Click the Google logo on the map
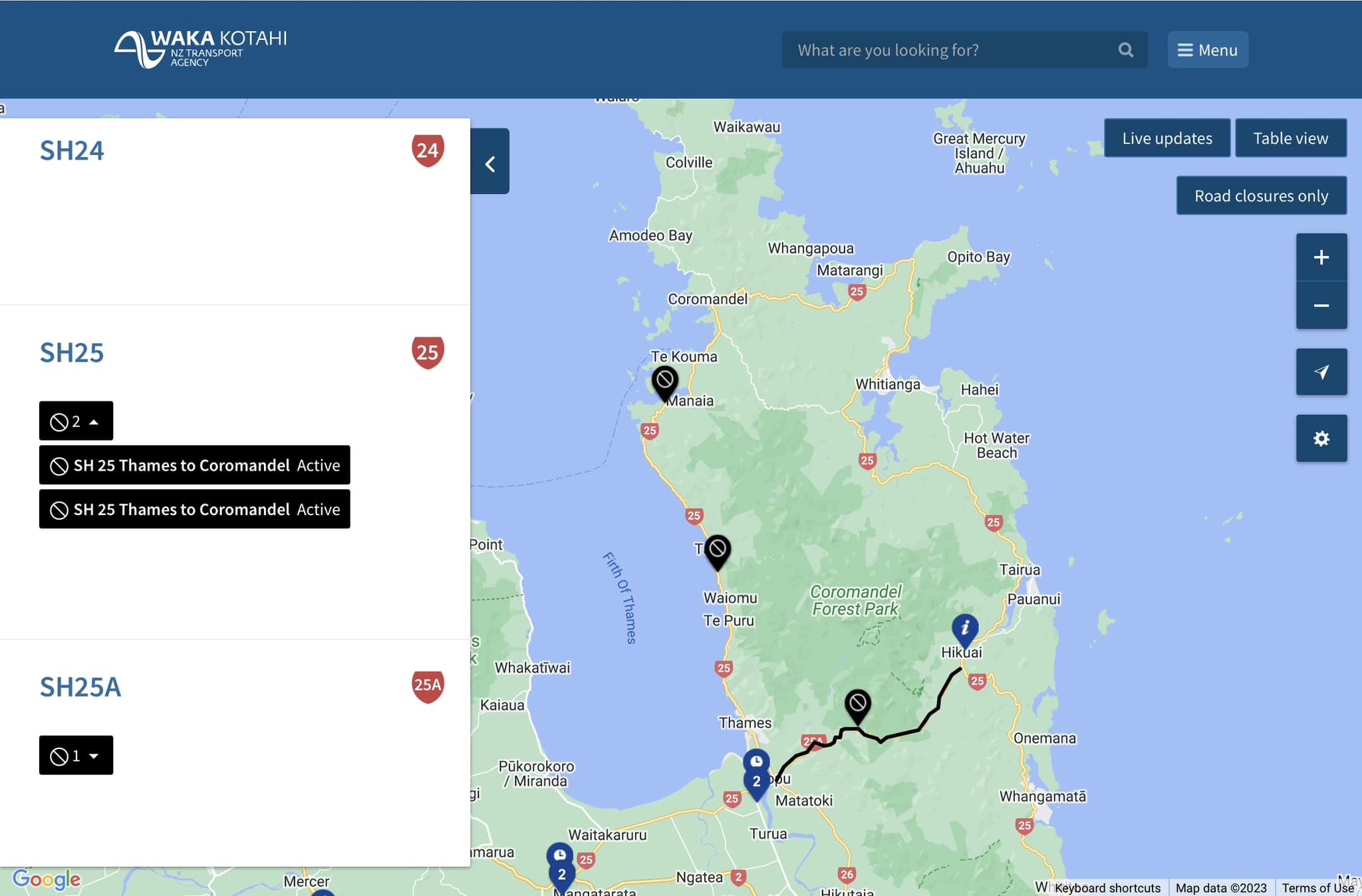The width and height of the screenshot is (1362, 896). (47, 879)
